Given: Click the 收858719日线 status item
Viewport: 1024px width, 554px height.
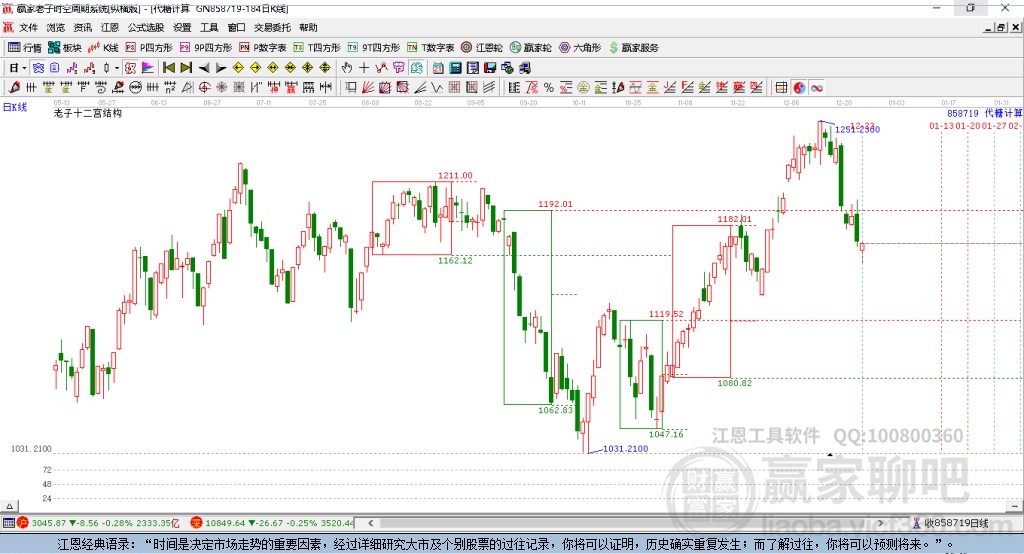Looking at the screenshot, I should tap(951, 523).
